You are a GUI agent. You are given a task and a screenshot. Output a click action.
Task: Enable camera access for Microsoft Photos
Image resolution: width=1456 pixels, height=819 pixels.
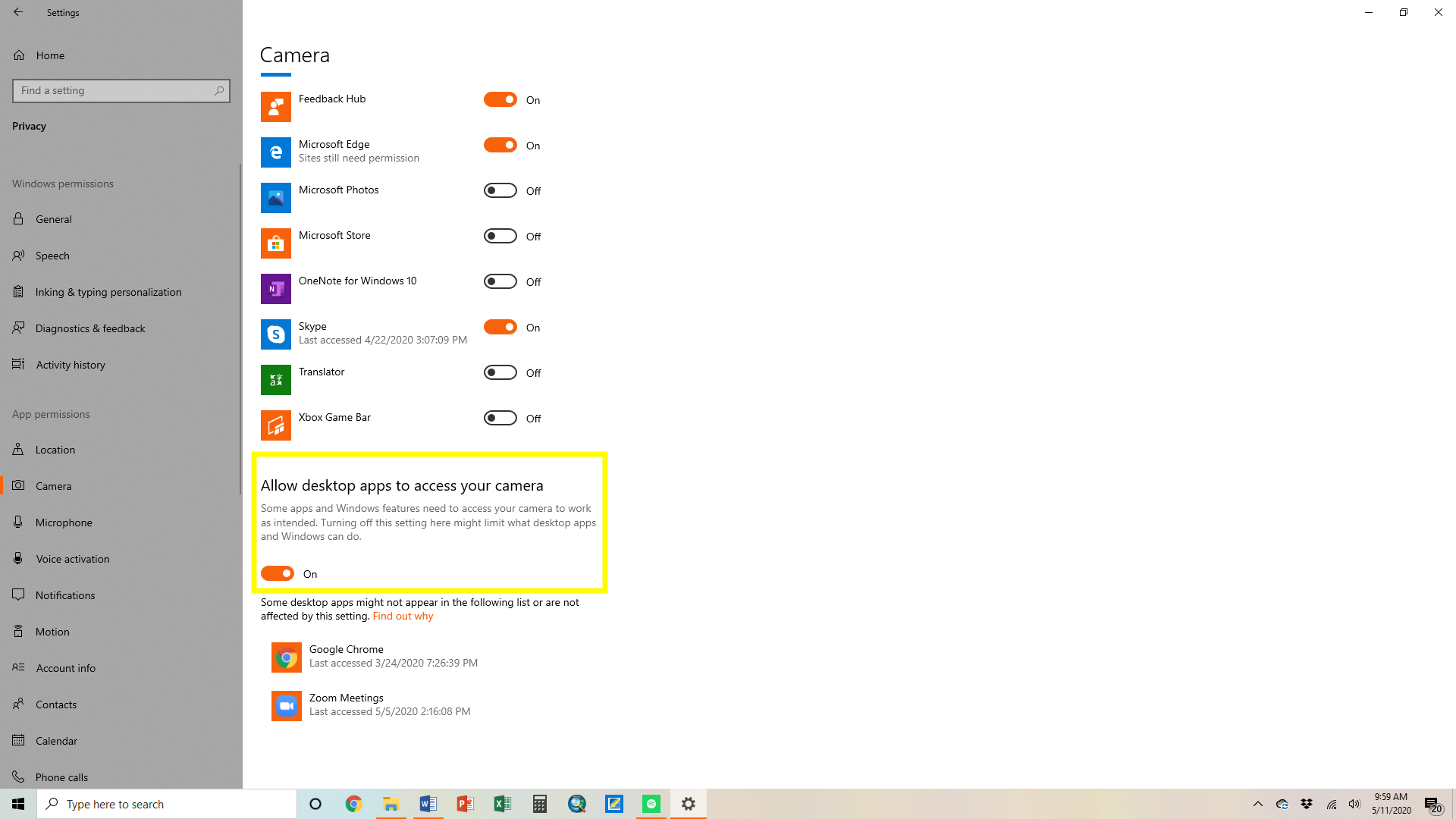pyautogui.click(x=500, y=190)
